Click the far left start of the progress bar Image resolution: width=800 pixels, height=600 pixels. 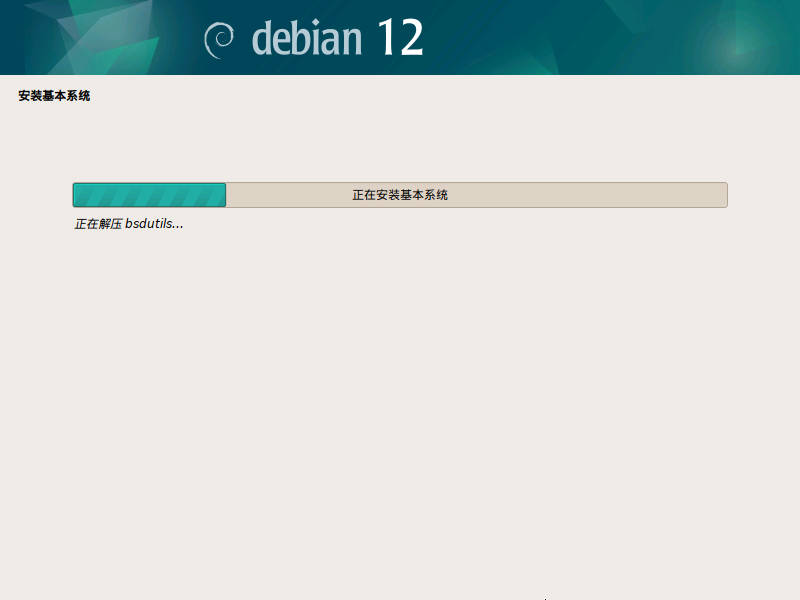click(x=77, y=195)
